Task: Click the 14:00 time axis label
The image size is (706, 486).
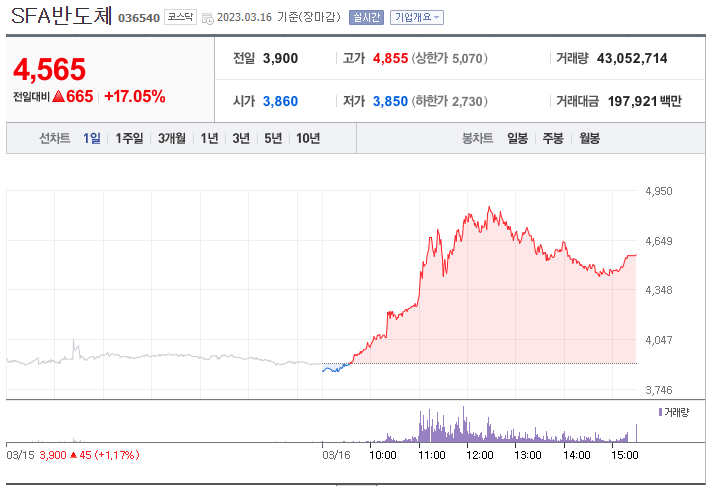Action: coord(576,455)
